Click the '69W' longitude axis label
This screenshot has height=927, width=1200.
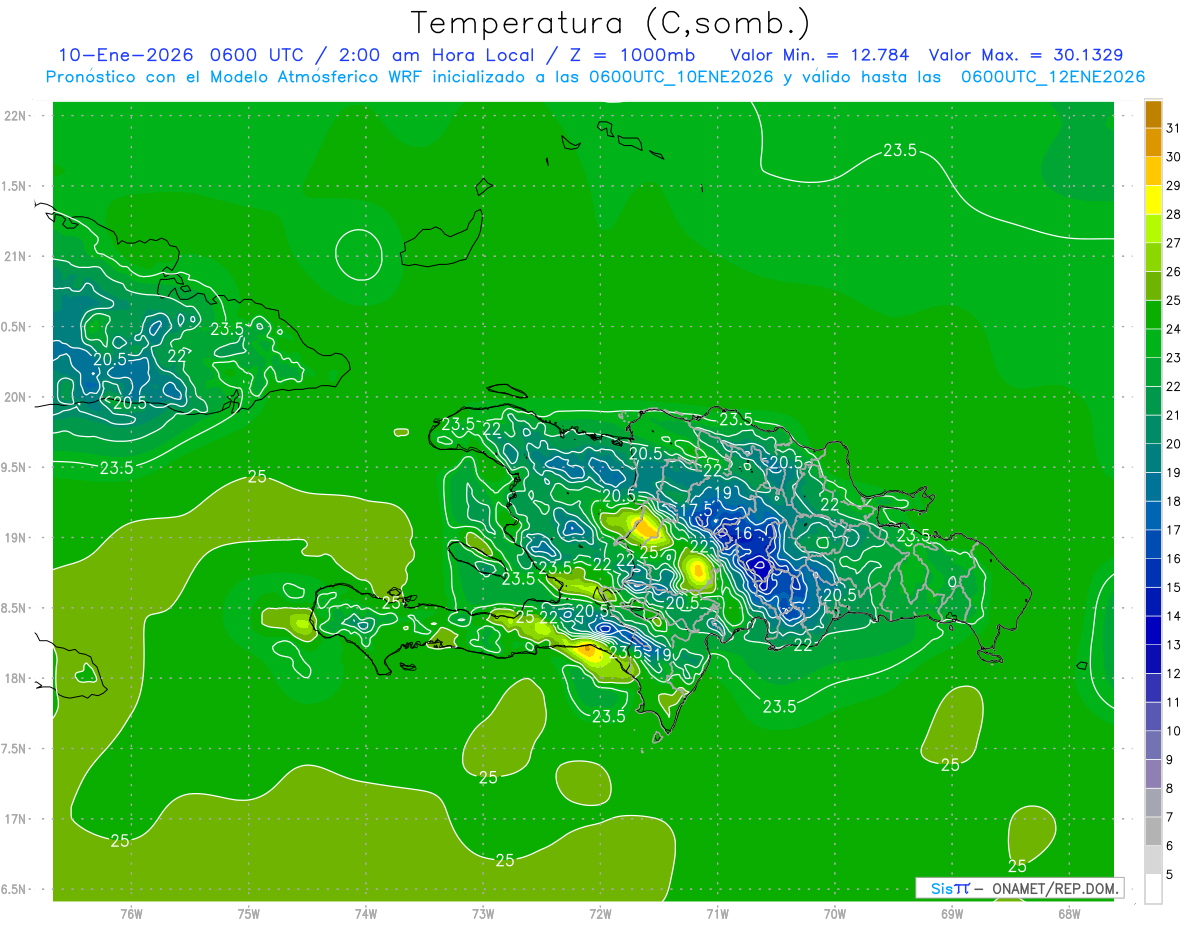point(951,914)
